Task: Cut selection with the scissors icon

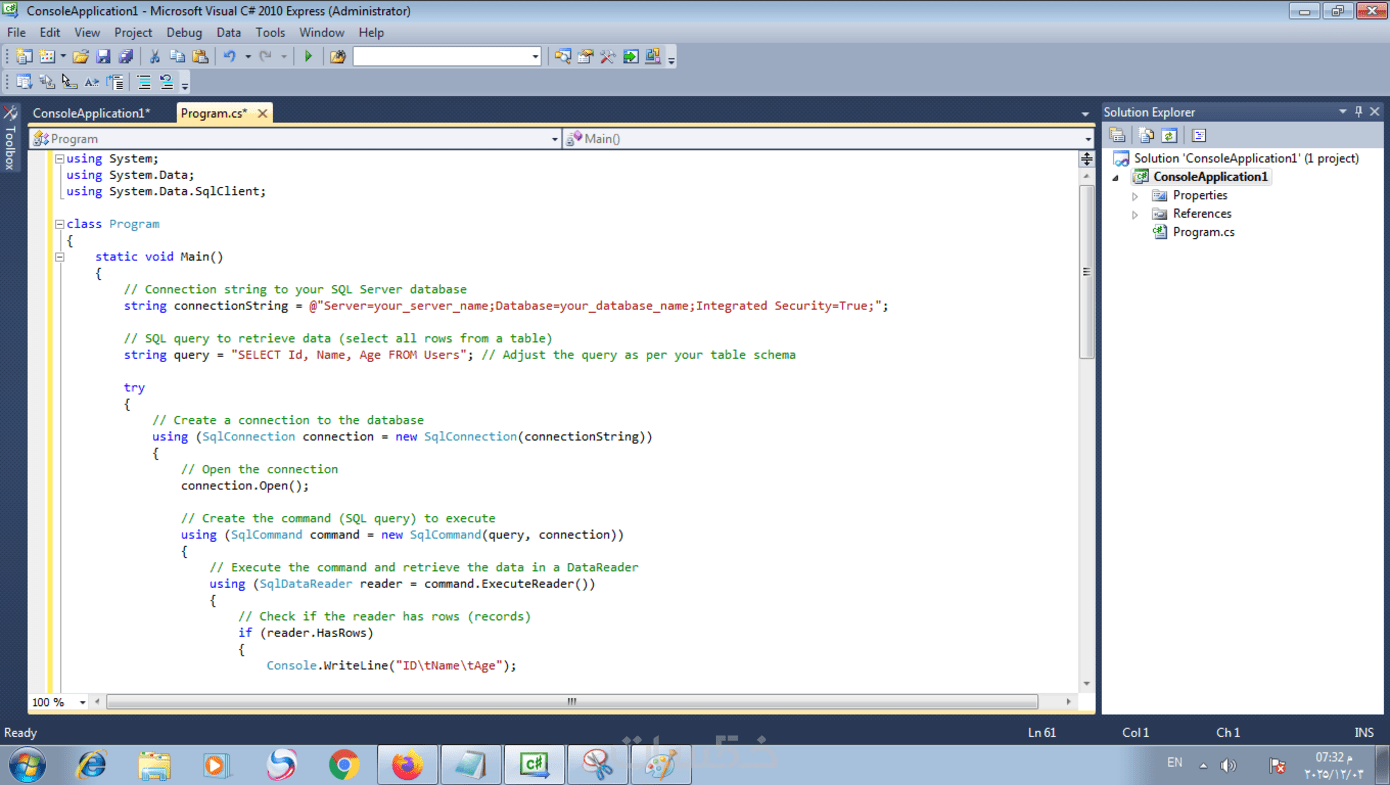Action: 155,57
